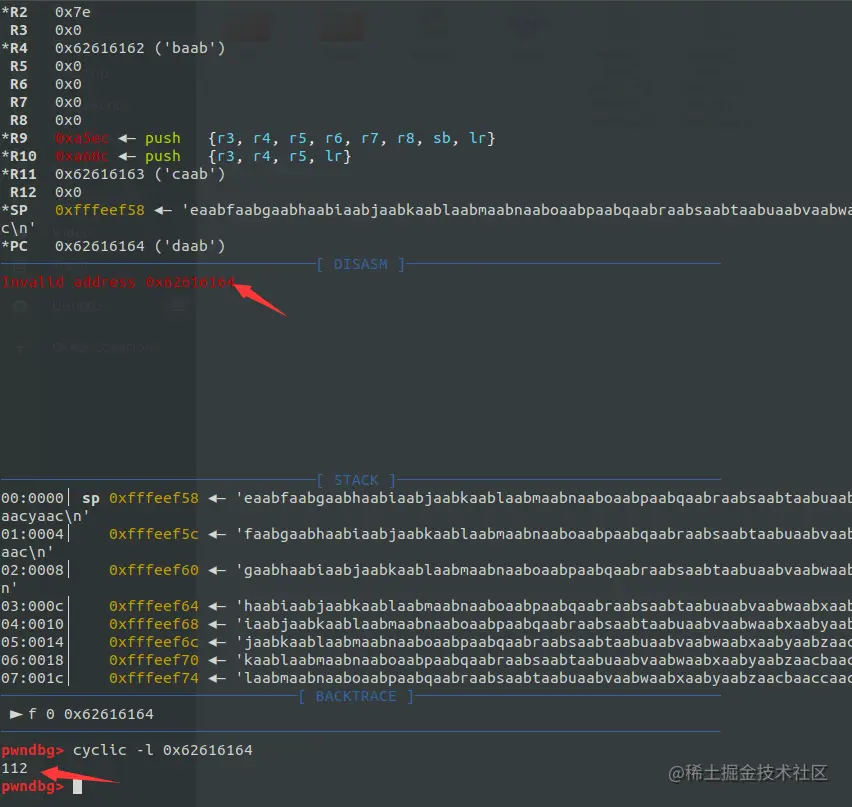The width and height of the screenshot is (852, 807).
Task: Click the DISASM section header
Action: tap(361, 264)
